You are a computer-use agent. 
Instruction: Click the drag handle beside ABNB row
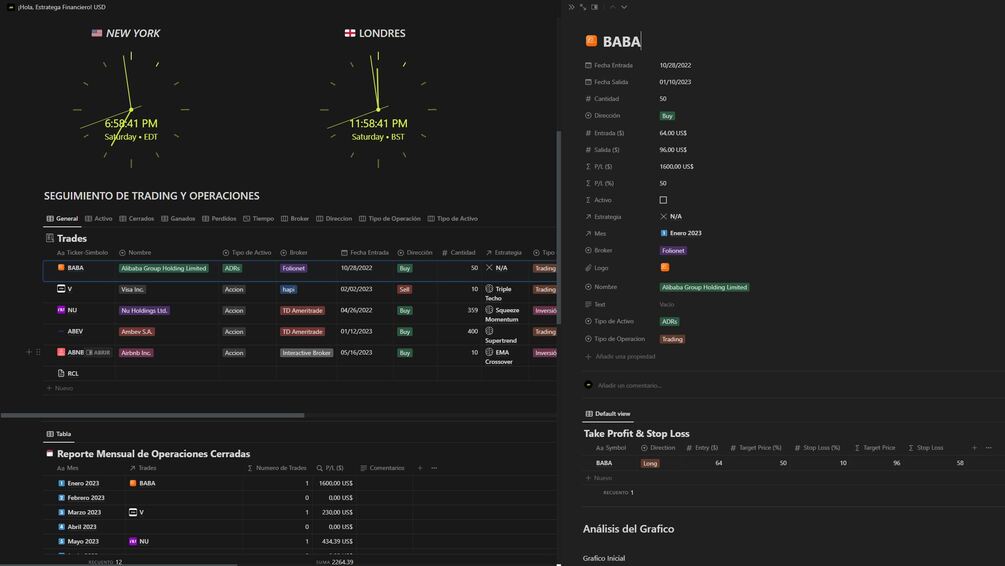point(38,352)
